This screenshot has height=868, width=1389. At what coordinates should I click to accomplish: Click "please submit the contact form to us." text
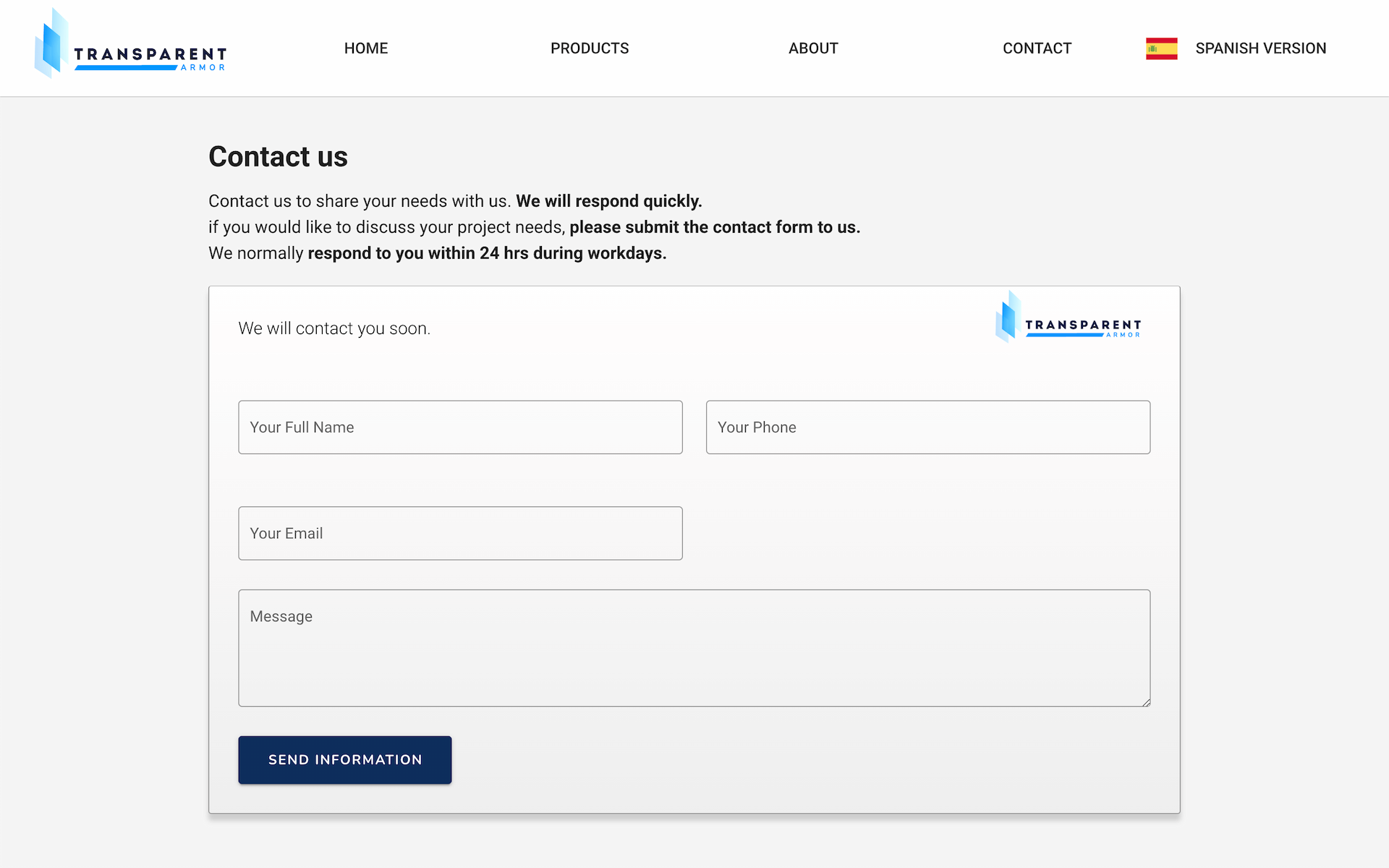click(715, 227)
